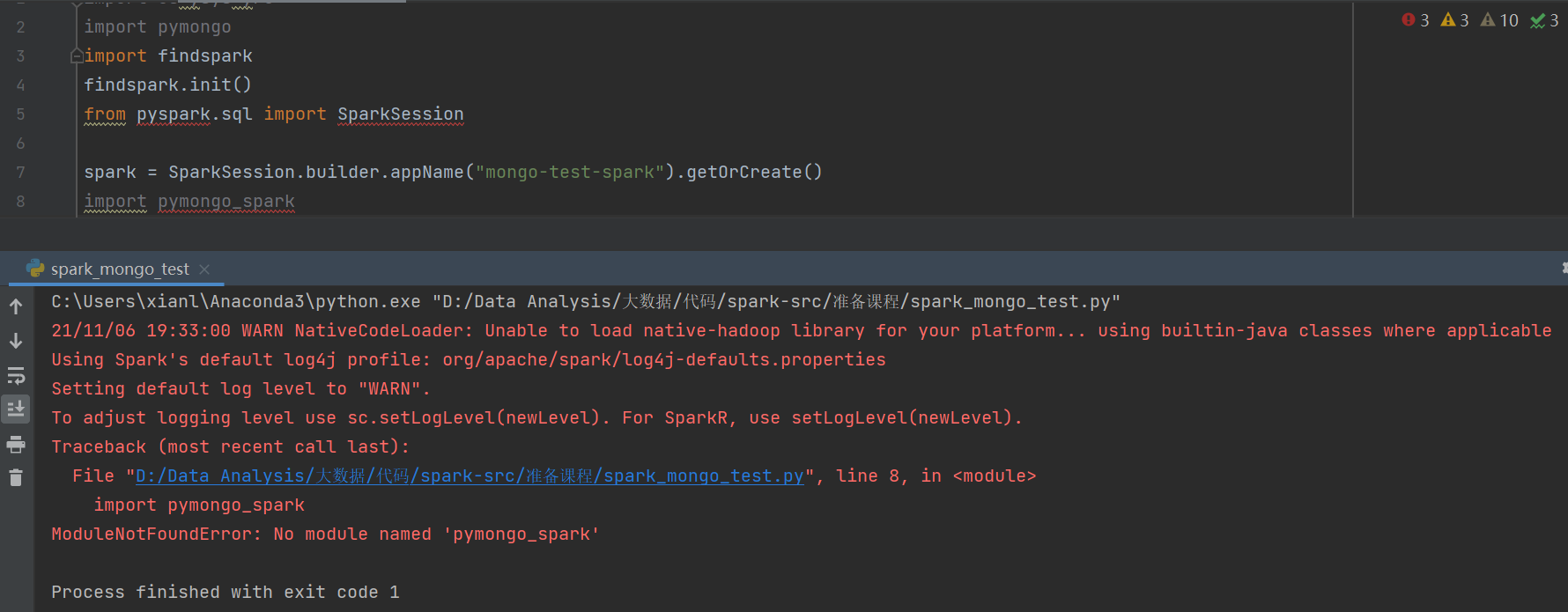The image size is (1568, 612).
Task: Click the NativeCodeLoader WARN console line
Action: click(x=802, y=331)
